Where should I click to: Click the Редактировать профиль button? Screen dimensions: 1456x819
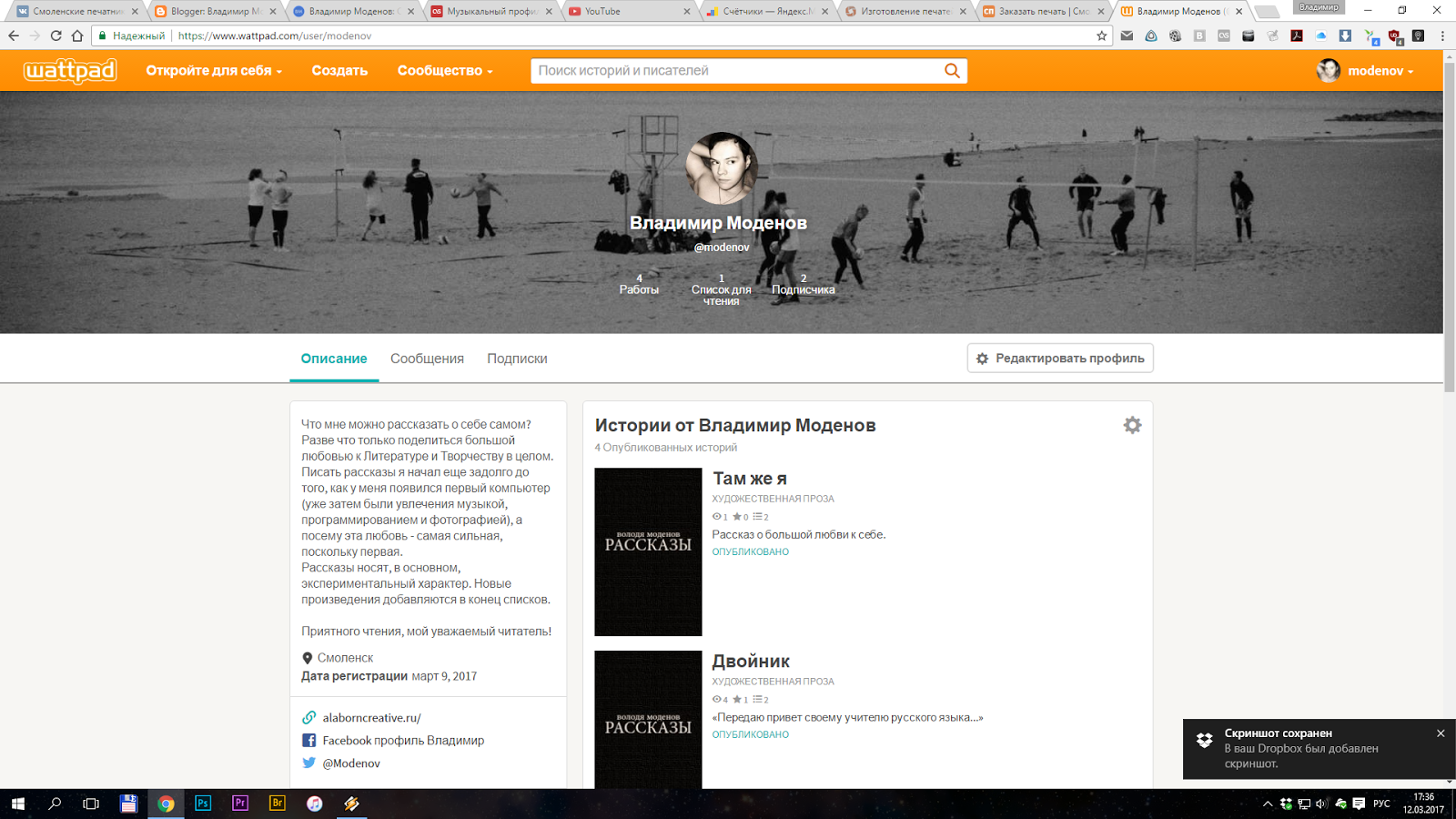1059,358
